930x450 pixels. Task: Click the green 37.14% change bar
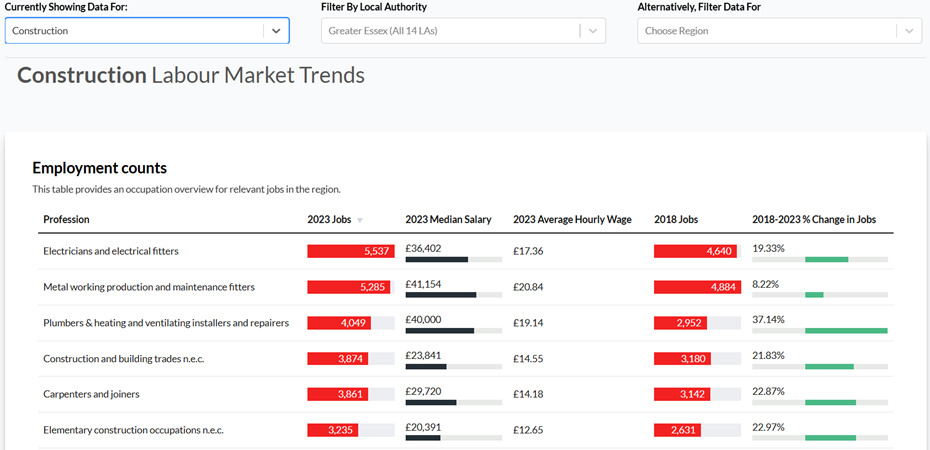(846, 331)
